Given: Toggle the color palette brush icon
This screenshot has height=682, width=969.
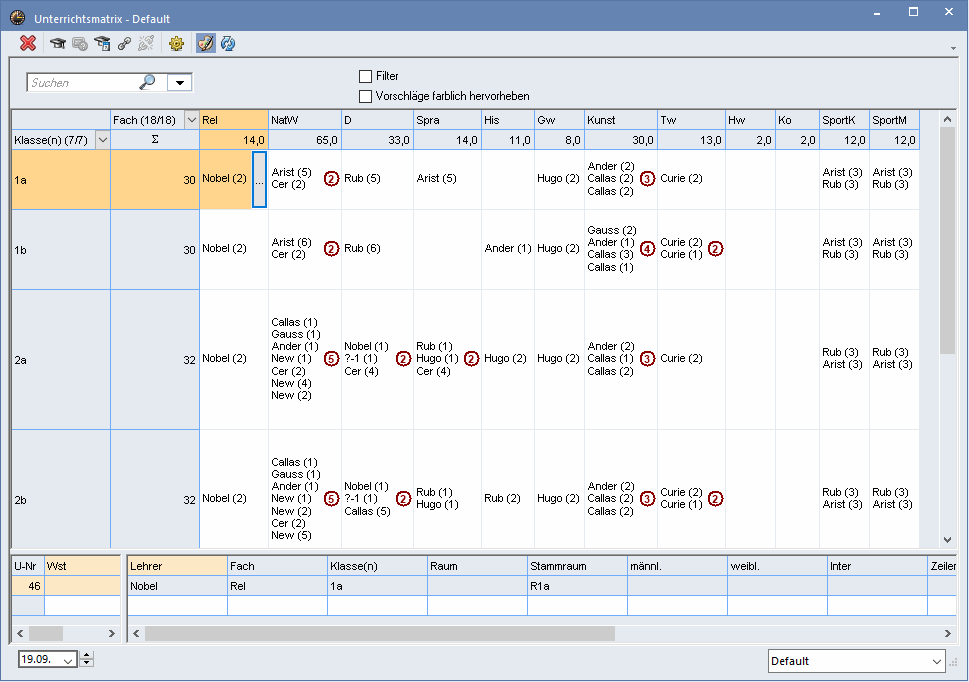Looking at the screenshot, I should point(206,43).
